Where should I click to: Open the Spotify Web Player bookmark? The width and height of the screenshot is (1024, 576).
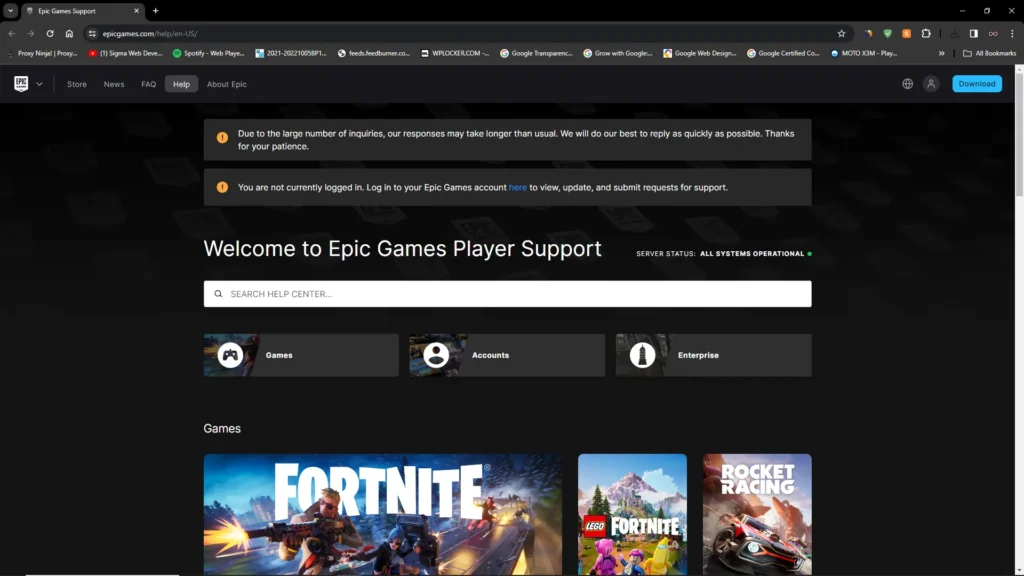pos(208,54)
